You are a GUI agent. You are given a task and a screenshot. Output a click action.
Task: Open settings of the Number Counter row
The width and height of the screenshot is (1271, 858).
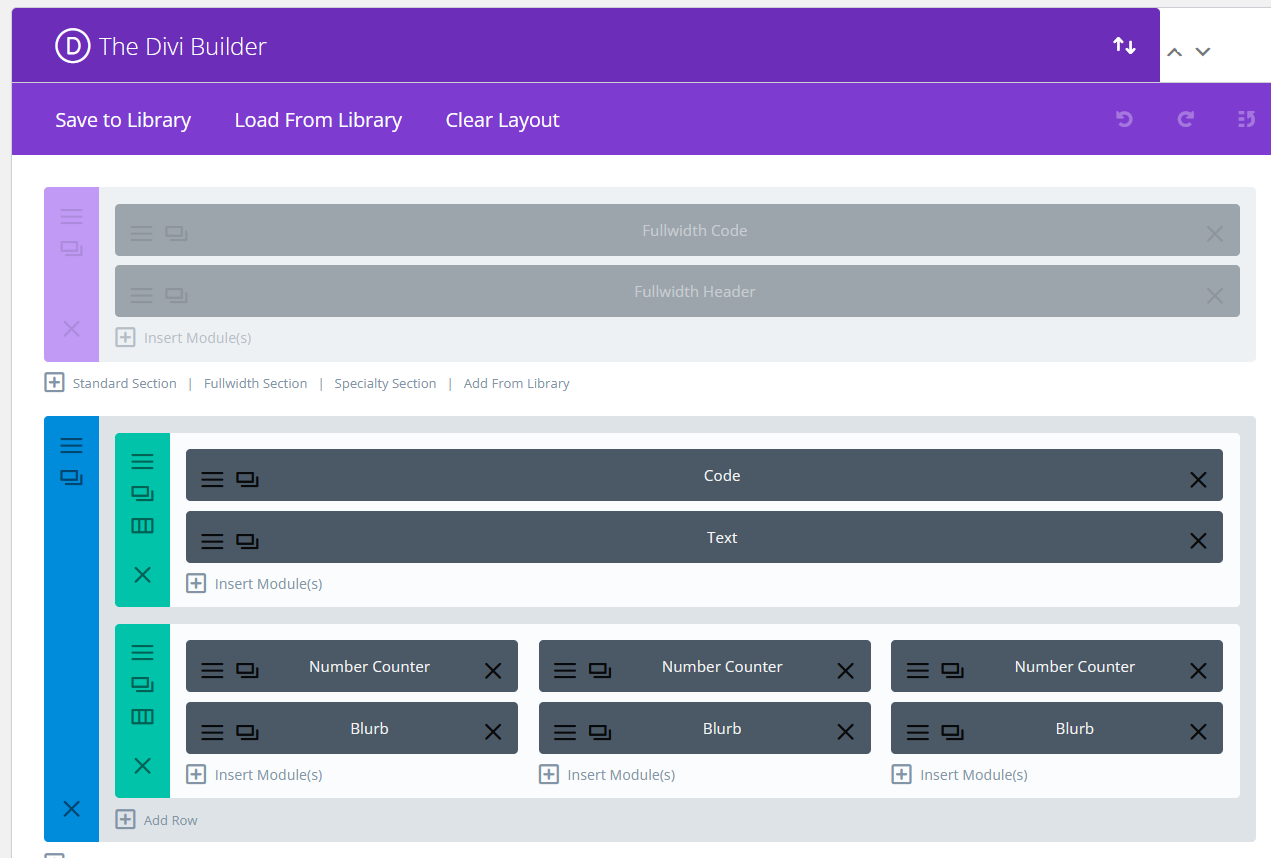(x=142, y=652)
